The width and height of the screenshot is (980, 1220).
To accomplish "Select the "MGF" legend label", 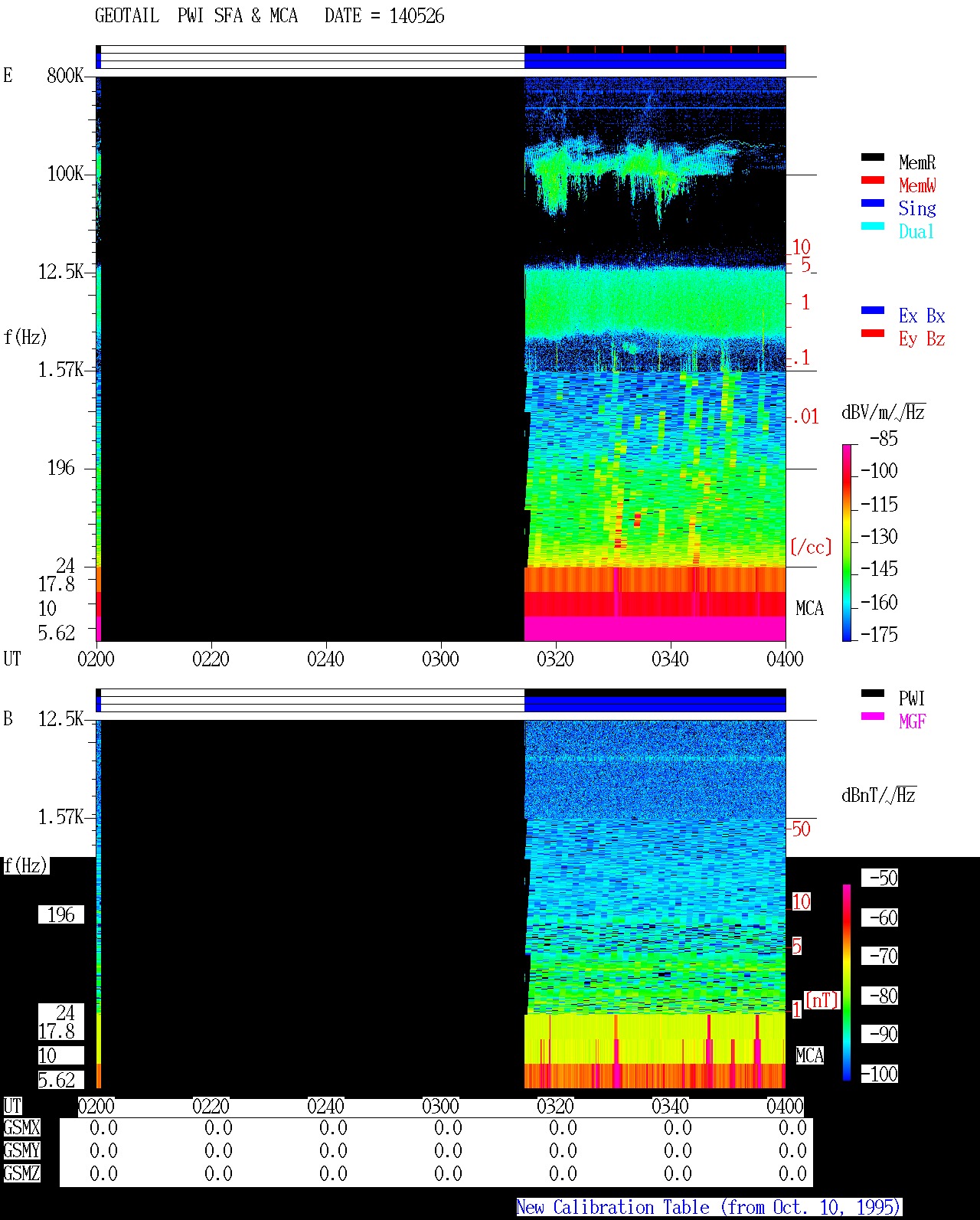I will coord(913,721).
